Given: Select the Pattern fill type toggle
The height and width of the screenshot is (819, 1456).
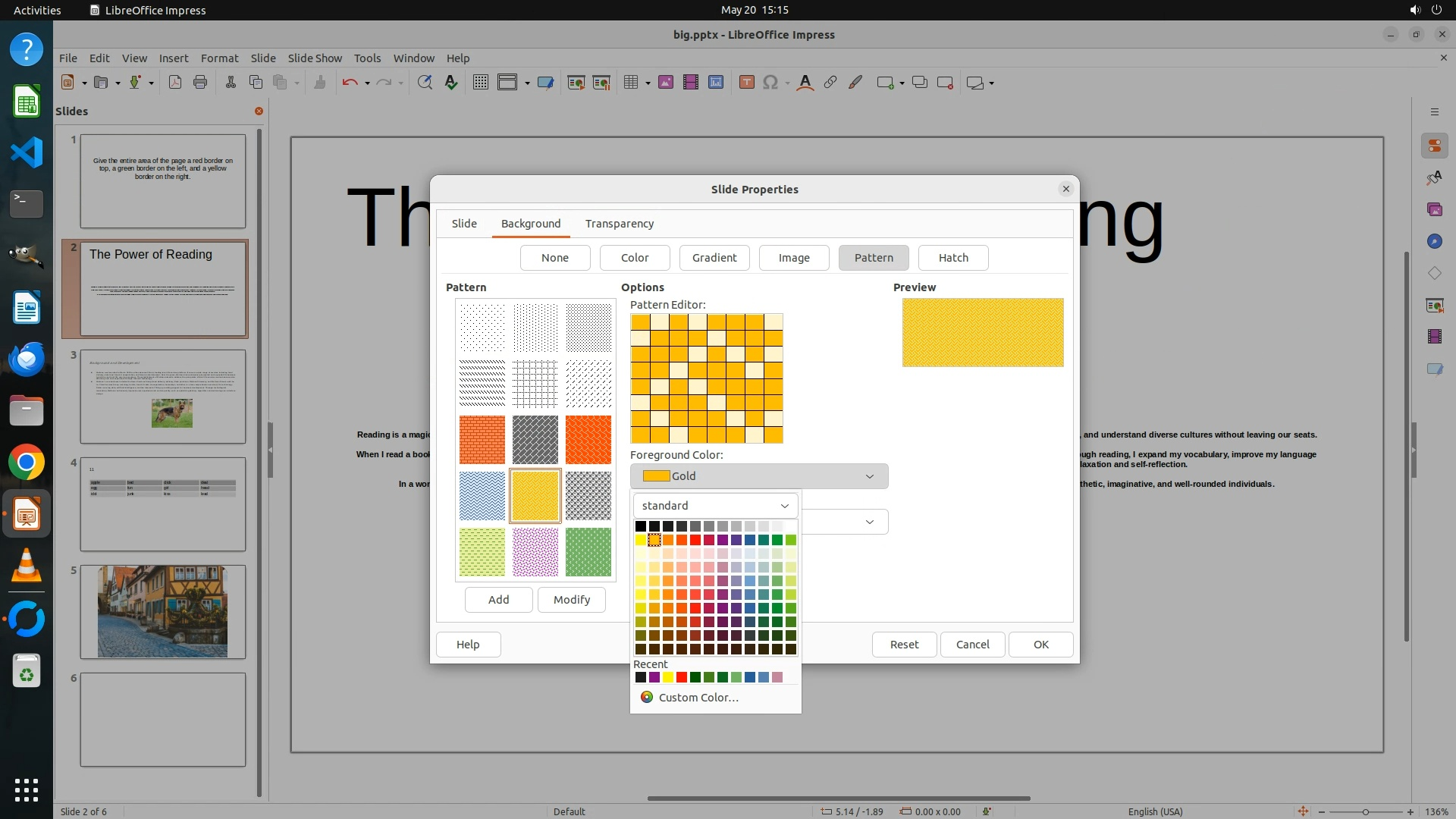Looking at the screenshot, I should (x=874, y=258).
